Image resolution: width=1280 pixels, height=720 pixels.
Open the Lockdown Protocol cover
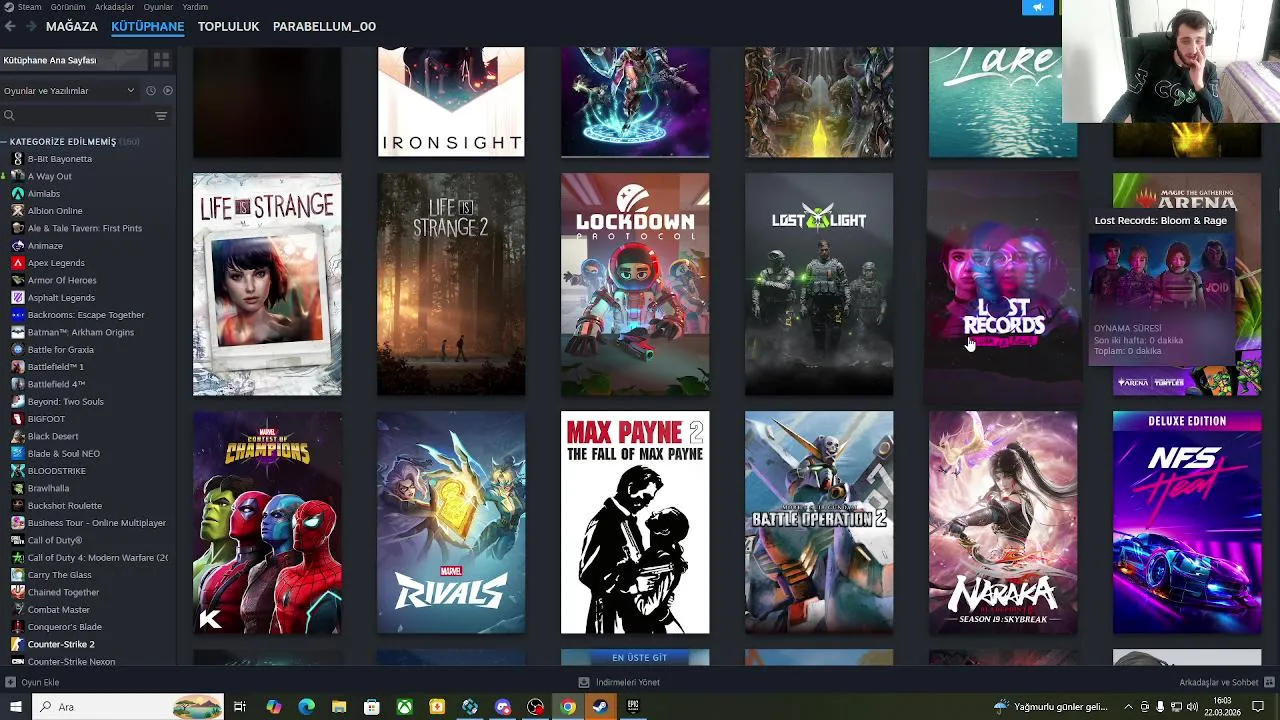point(635,284)
